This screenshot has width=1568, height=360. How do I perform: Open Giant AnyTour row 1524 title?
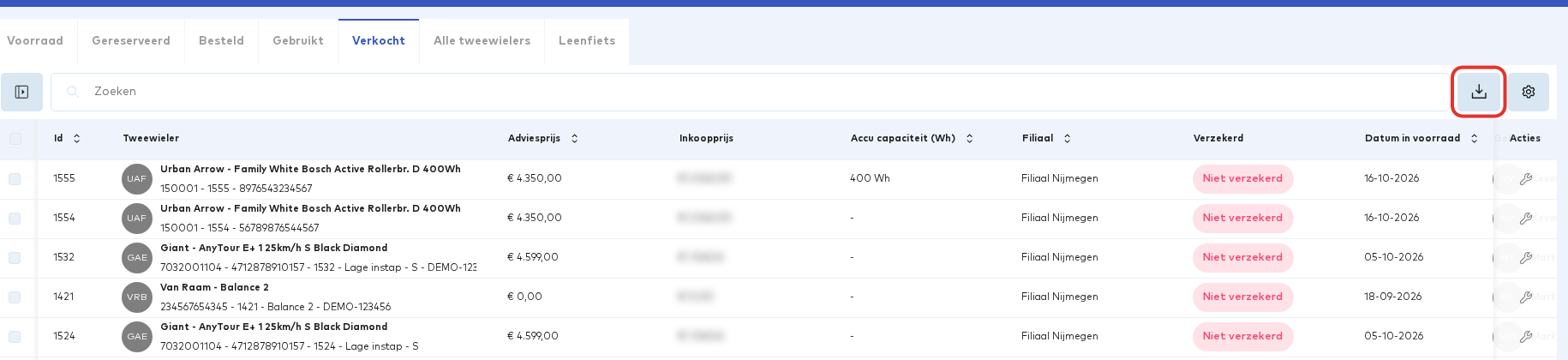(274, 327)
